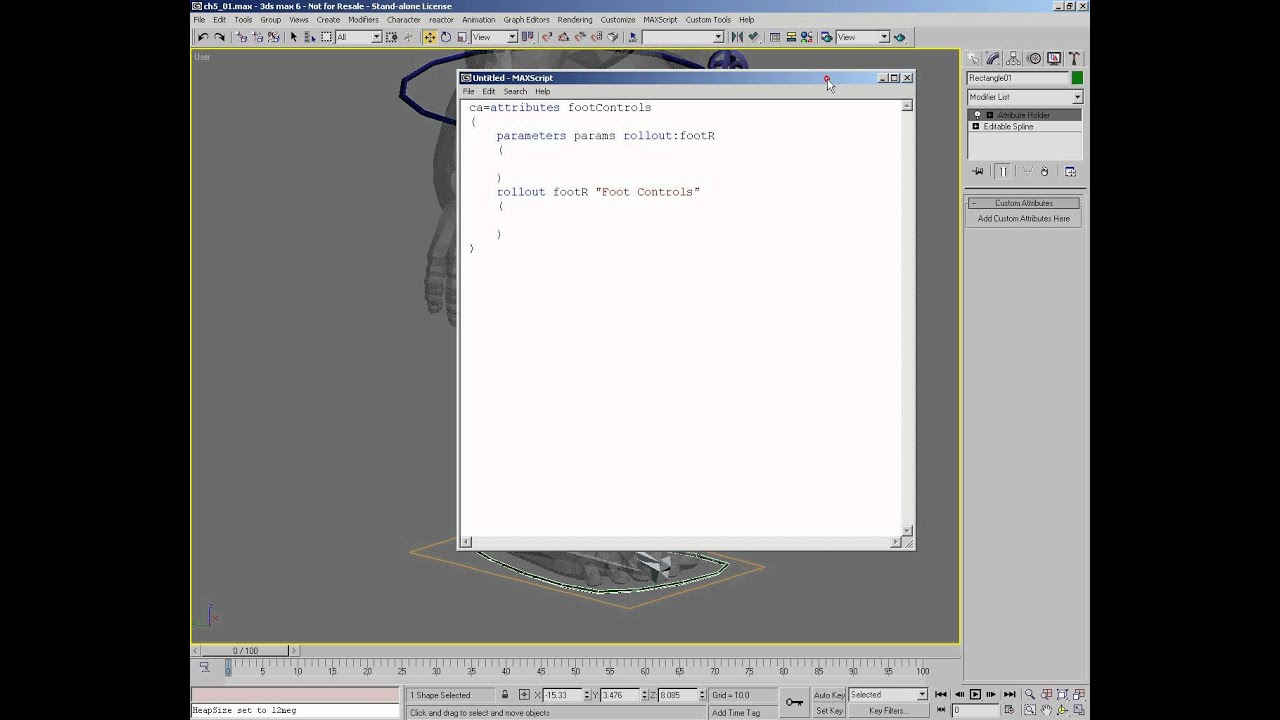Viewport: 1280px width, 720px height.
Task: Click the Zoom magnifier viewport control
Action: (x=1029, y=694)
